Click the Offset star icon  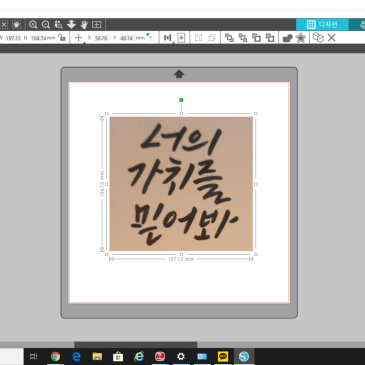(x=301, y=38)
